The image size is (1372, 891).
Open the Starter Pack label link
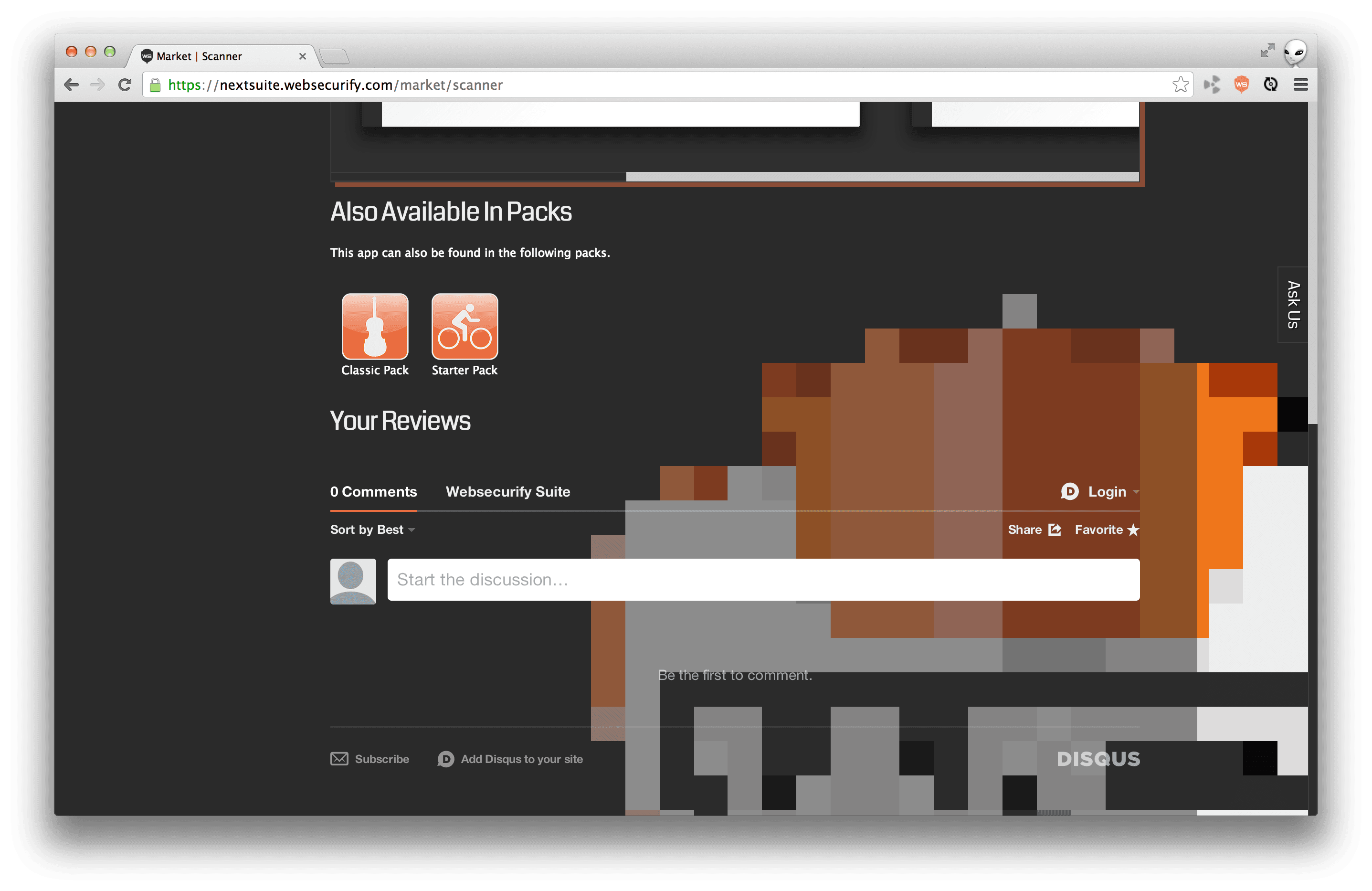[464, 370]
